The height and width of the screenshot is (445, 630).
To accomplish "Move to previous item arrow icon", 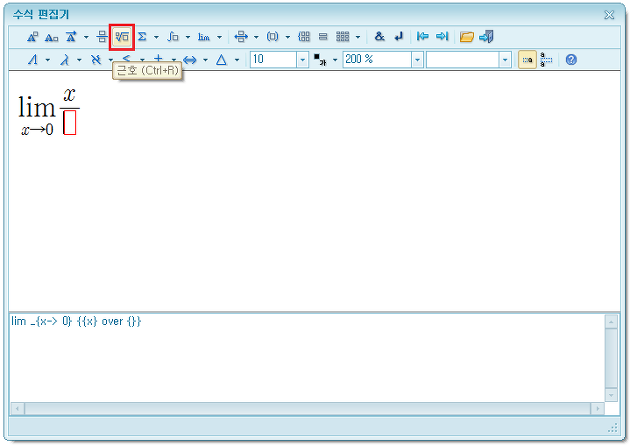I will click(422, 37).
